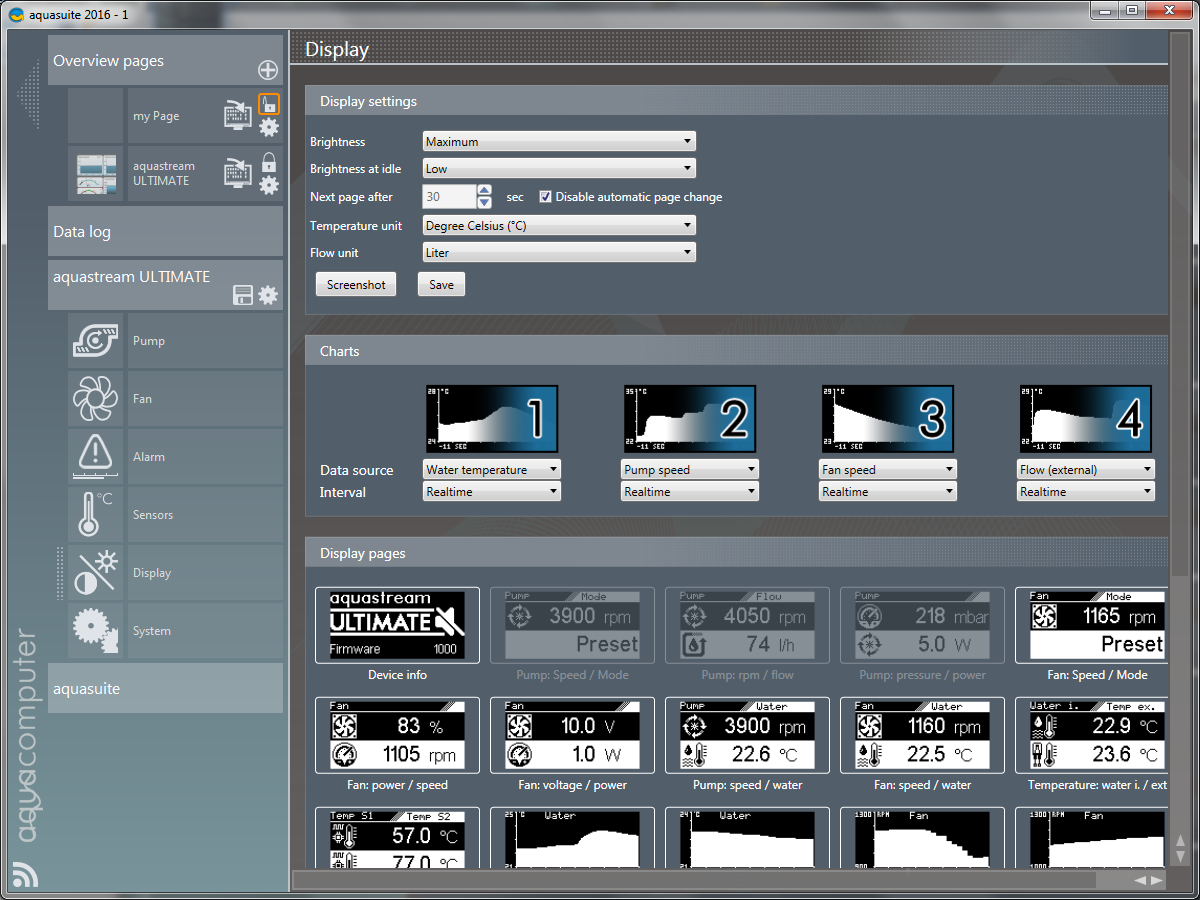Open chart 3 Interval dropdown
Viewport: 1200px width, 900px height.
click(x=888, y=492)
